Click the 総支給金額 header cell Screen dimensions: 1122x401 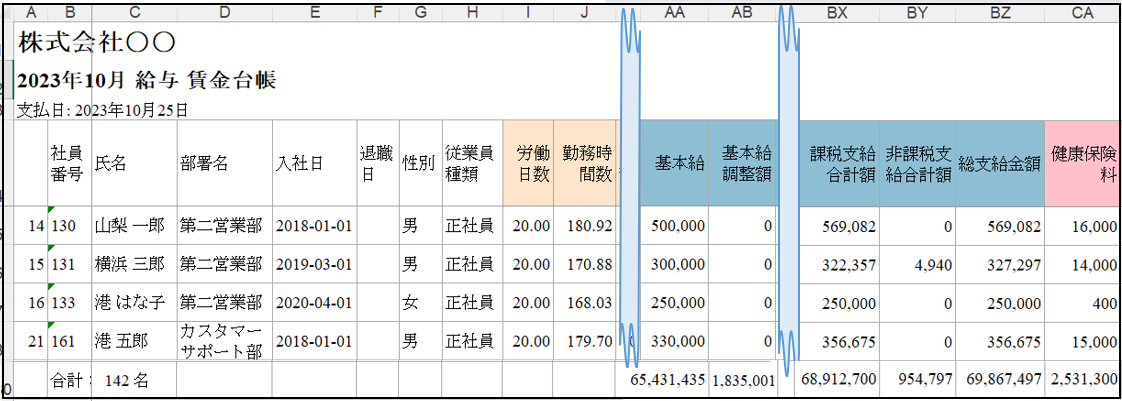pyautogui.click(x=999, y=163)
